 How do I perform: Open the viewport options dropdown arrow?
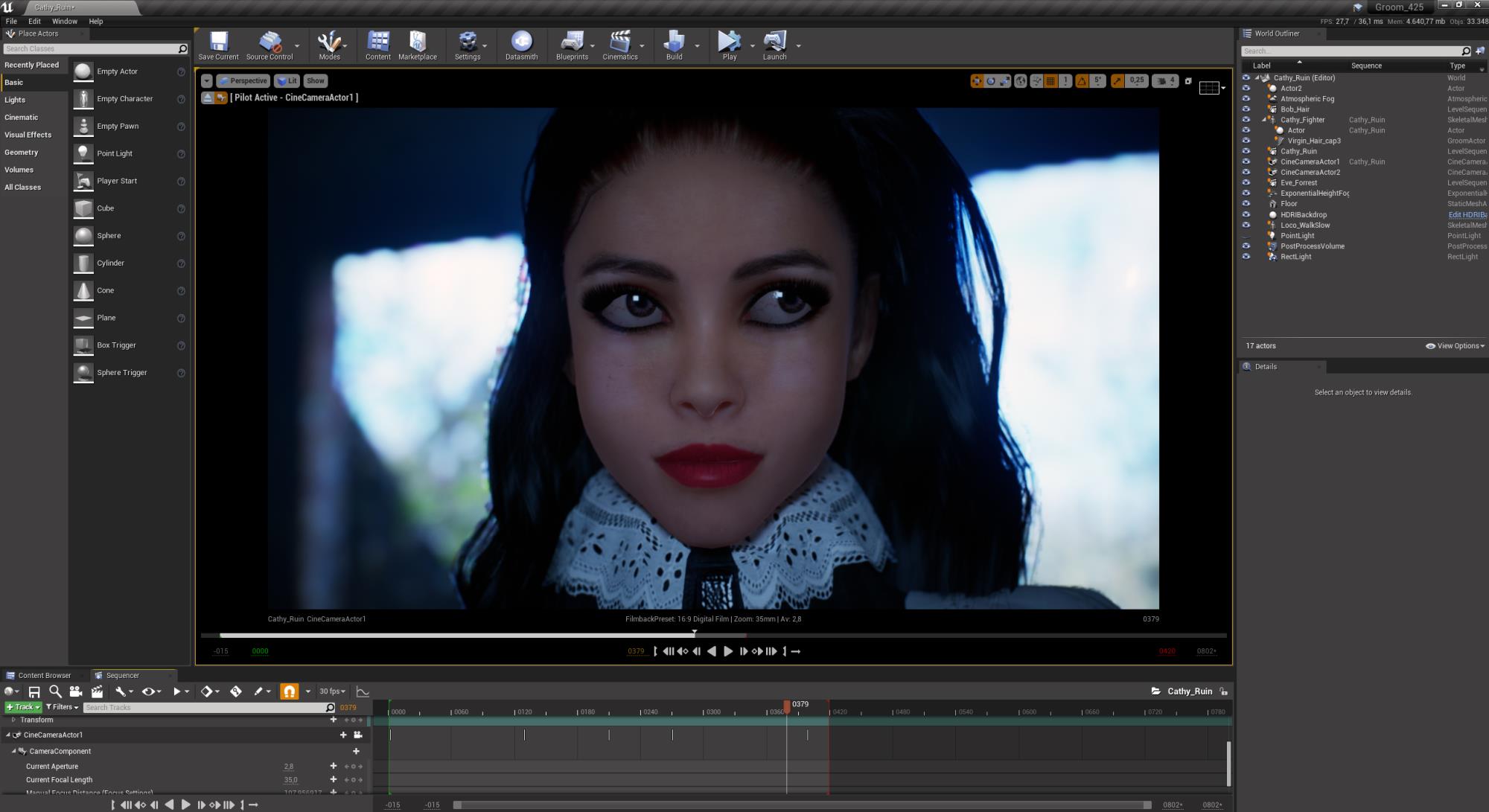(207, 81)
